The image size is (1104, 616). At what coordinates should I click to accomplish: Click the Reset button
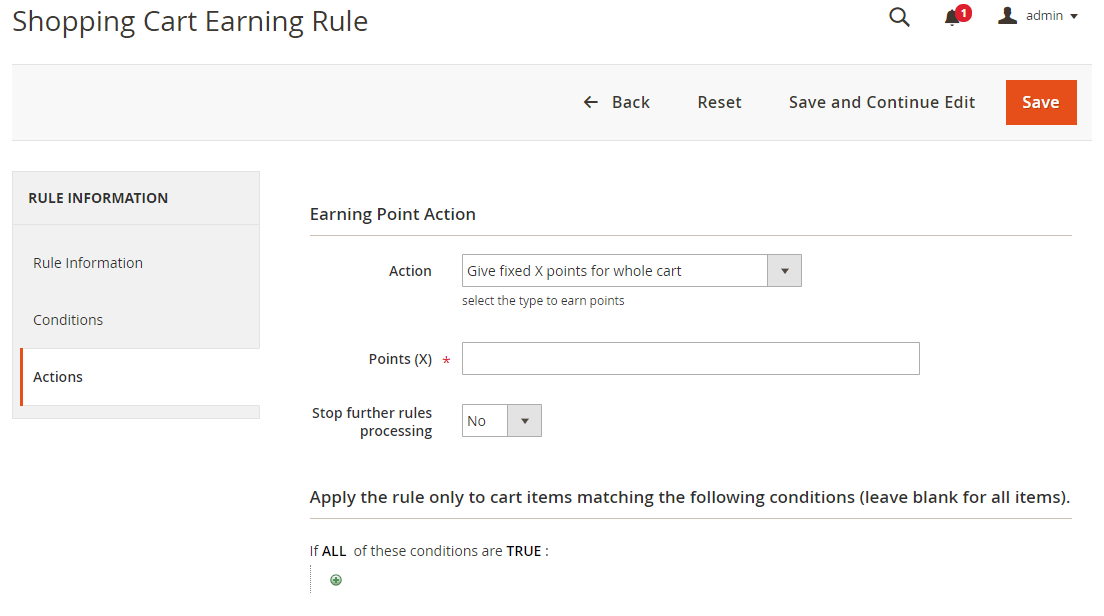point(719,102)
